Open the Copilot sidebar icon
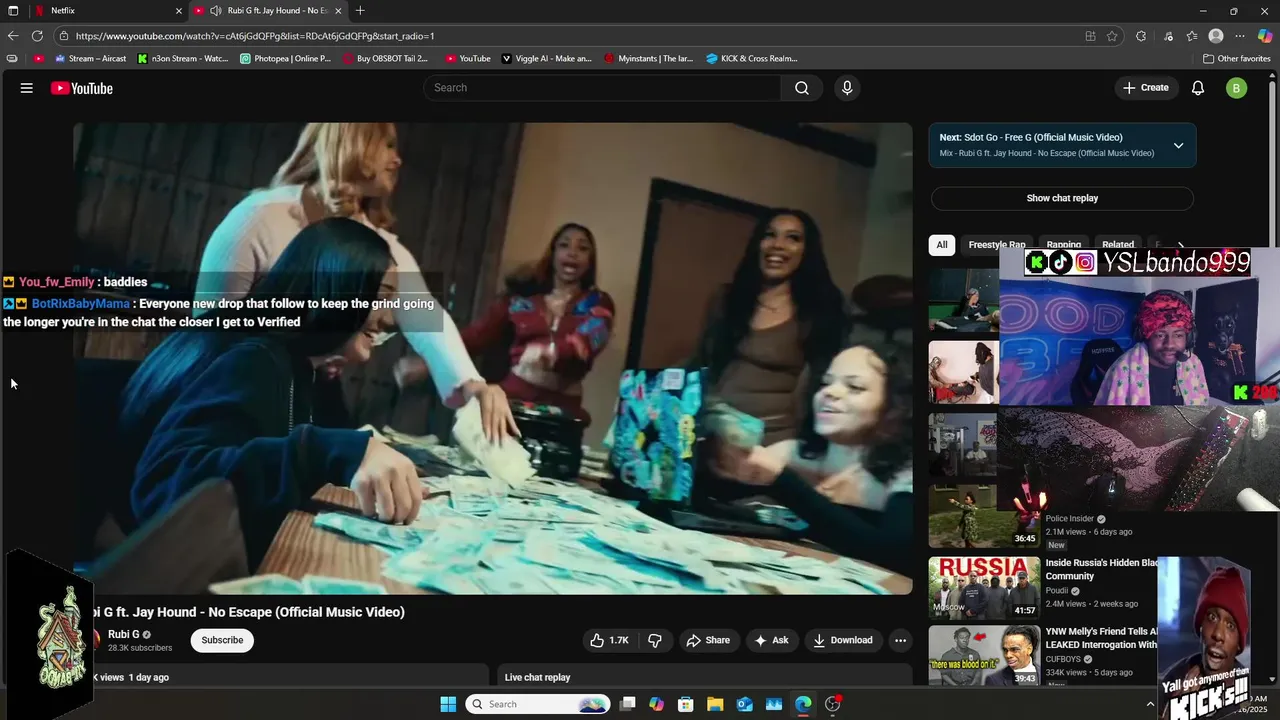The width and height of the screenshot is (1280, 720). (x=1265, y=36)
